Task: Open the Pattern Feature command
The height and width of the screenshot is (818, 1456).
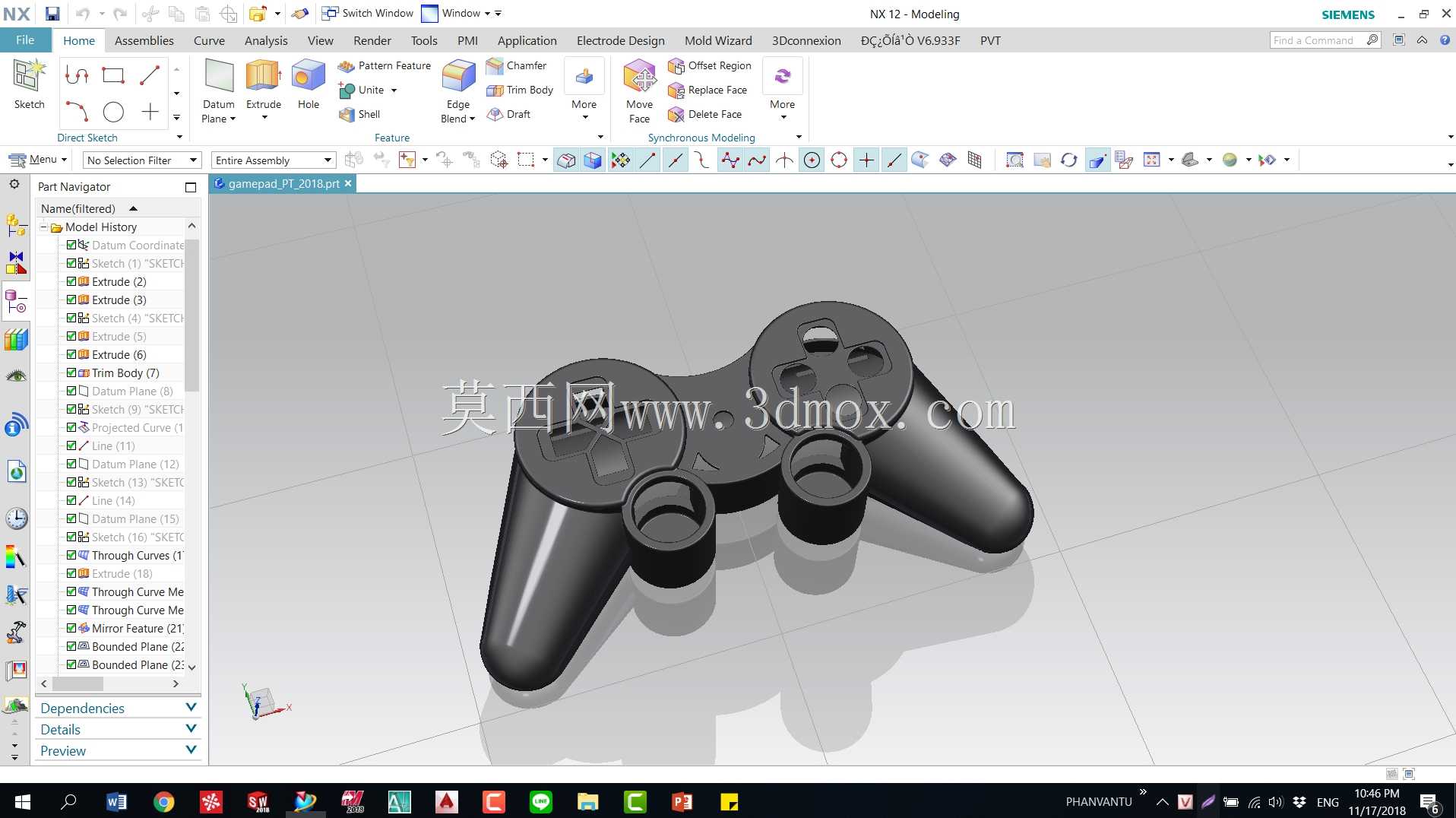Action: (x=385, y=66)
